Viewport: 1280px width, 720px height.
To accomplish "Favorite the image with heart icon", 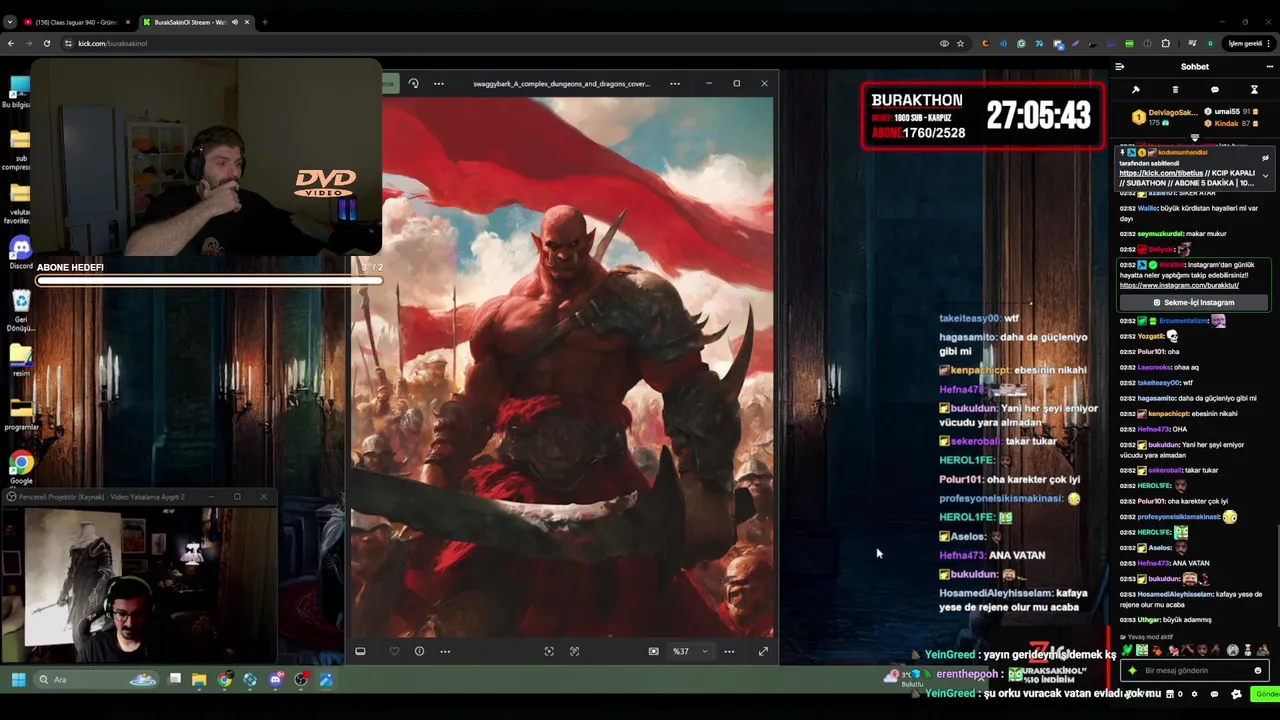I will point(394,651).
